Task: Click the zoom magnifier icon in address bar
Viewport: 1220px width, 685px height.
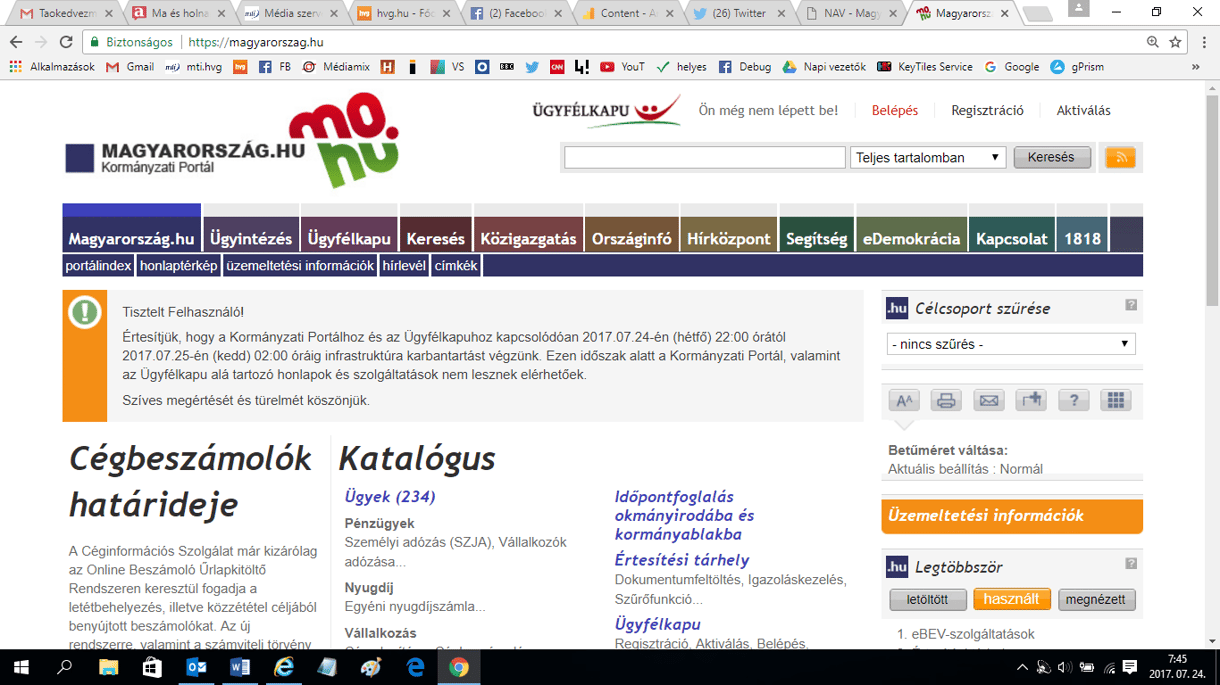Action: point(1153,42)
